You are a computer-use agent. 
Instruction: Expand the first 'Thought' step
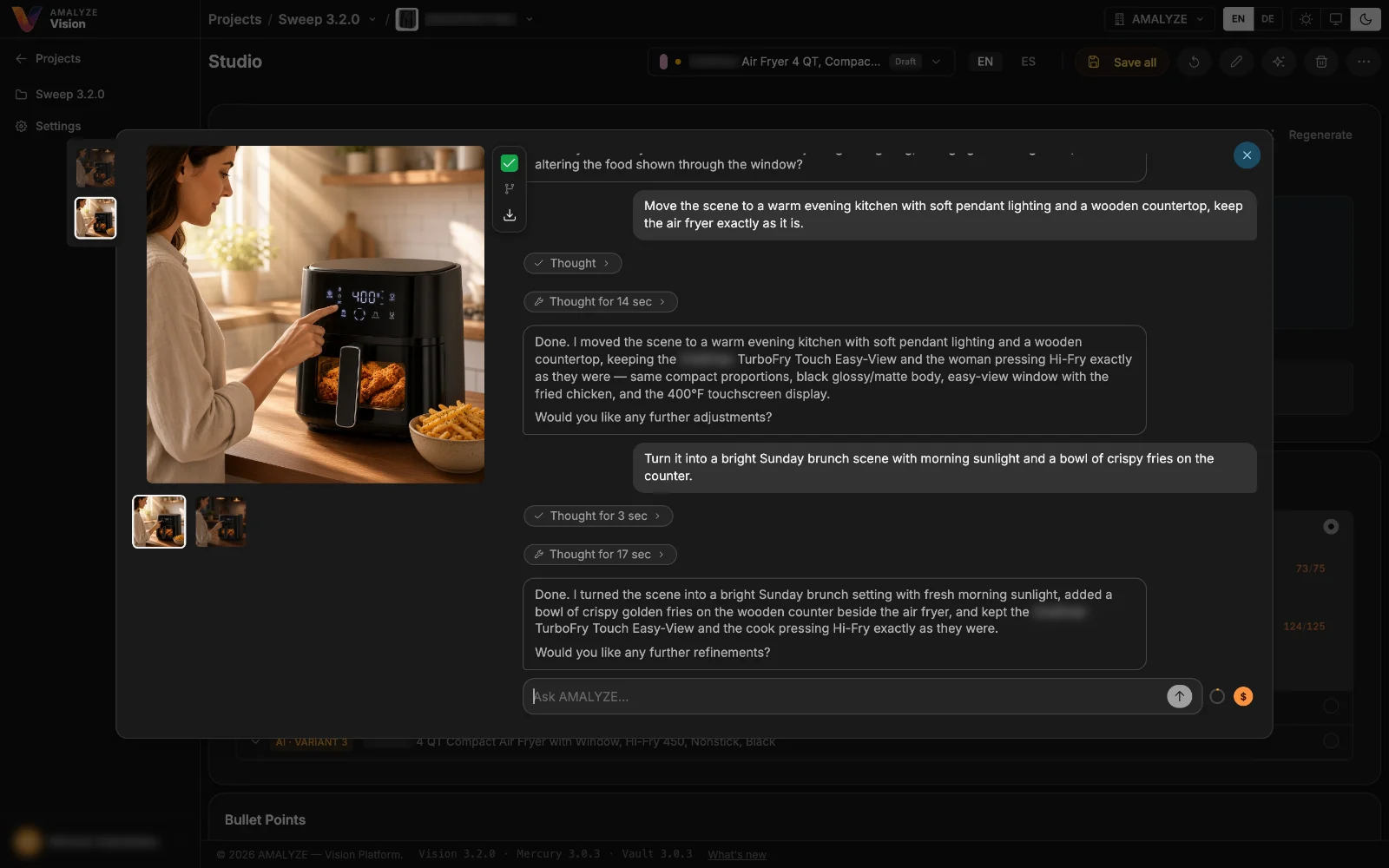573,263
